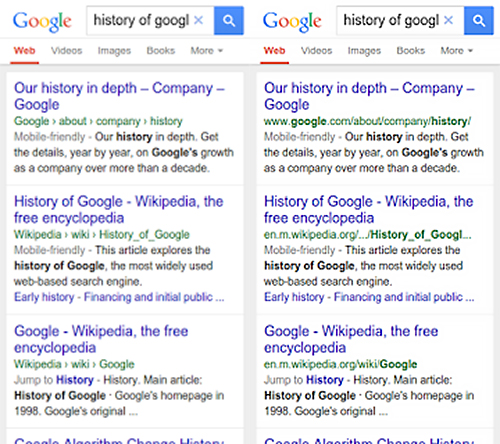
Task: Clear the left search box with X
Action: [199, 20]
